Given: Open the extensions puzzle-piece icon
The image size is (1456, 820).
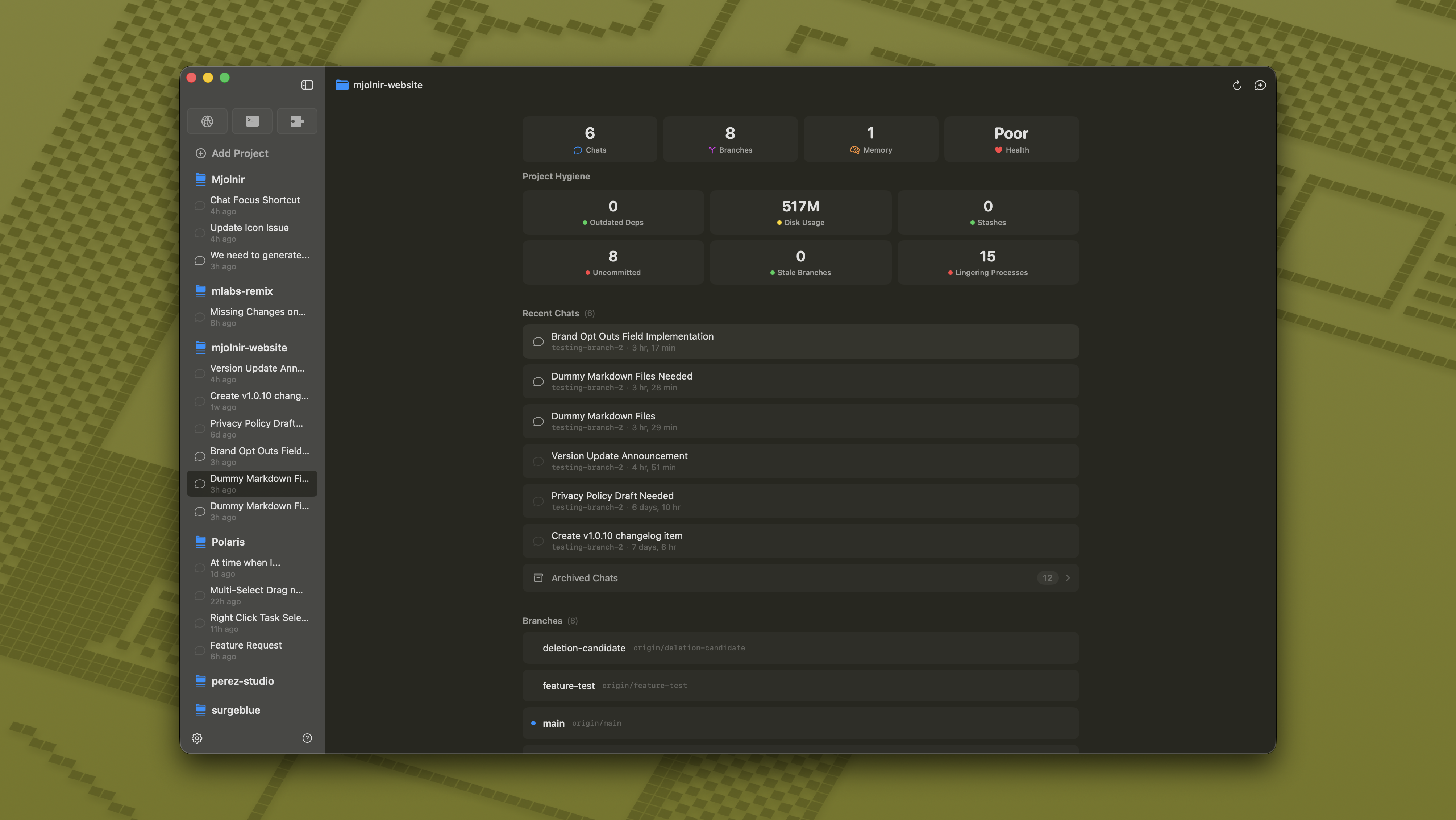Looking at the screenshot, I should coord(297,121).
